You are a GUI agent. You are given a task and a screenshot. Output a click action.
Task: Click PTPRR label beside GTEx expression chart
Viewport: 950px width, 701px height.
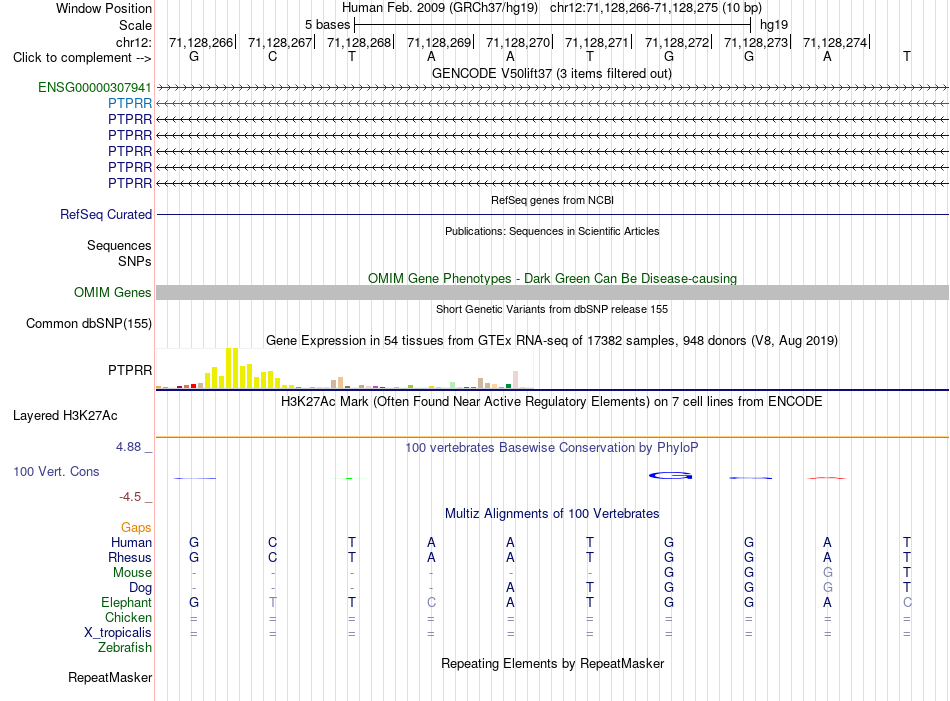tap(130, 370)
